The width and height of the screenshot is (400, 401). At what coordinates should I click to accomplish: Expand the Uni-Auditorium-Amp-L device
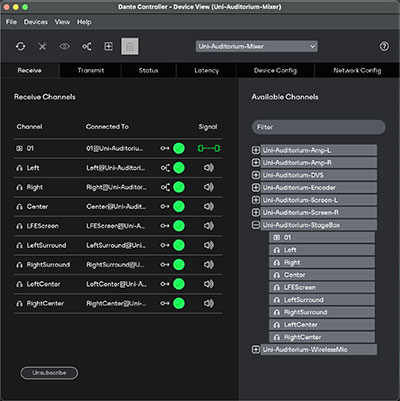256,150
